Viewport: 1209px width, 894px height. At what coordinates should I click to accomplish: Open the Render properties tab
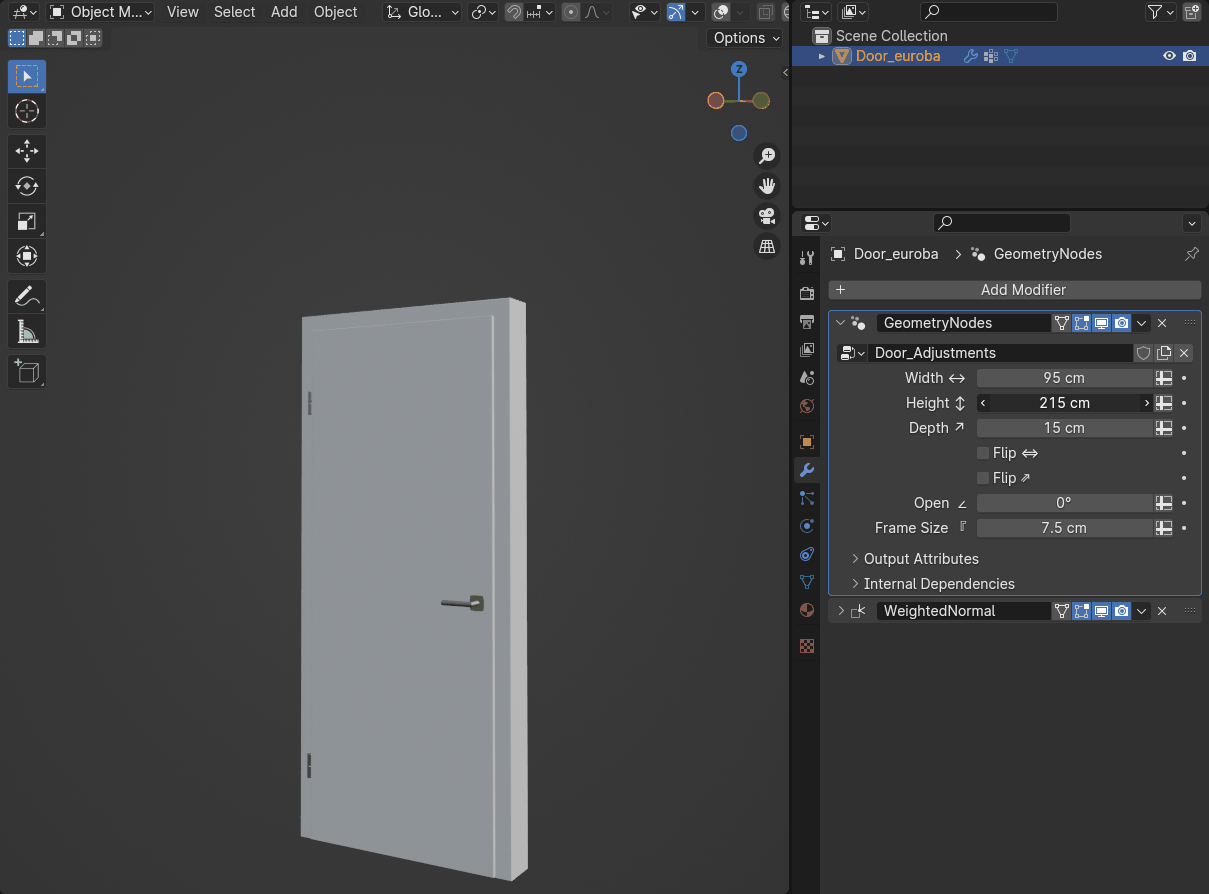[807, 293]
